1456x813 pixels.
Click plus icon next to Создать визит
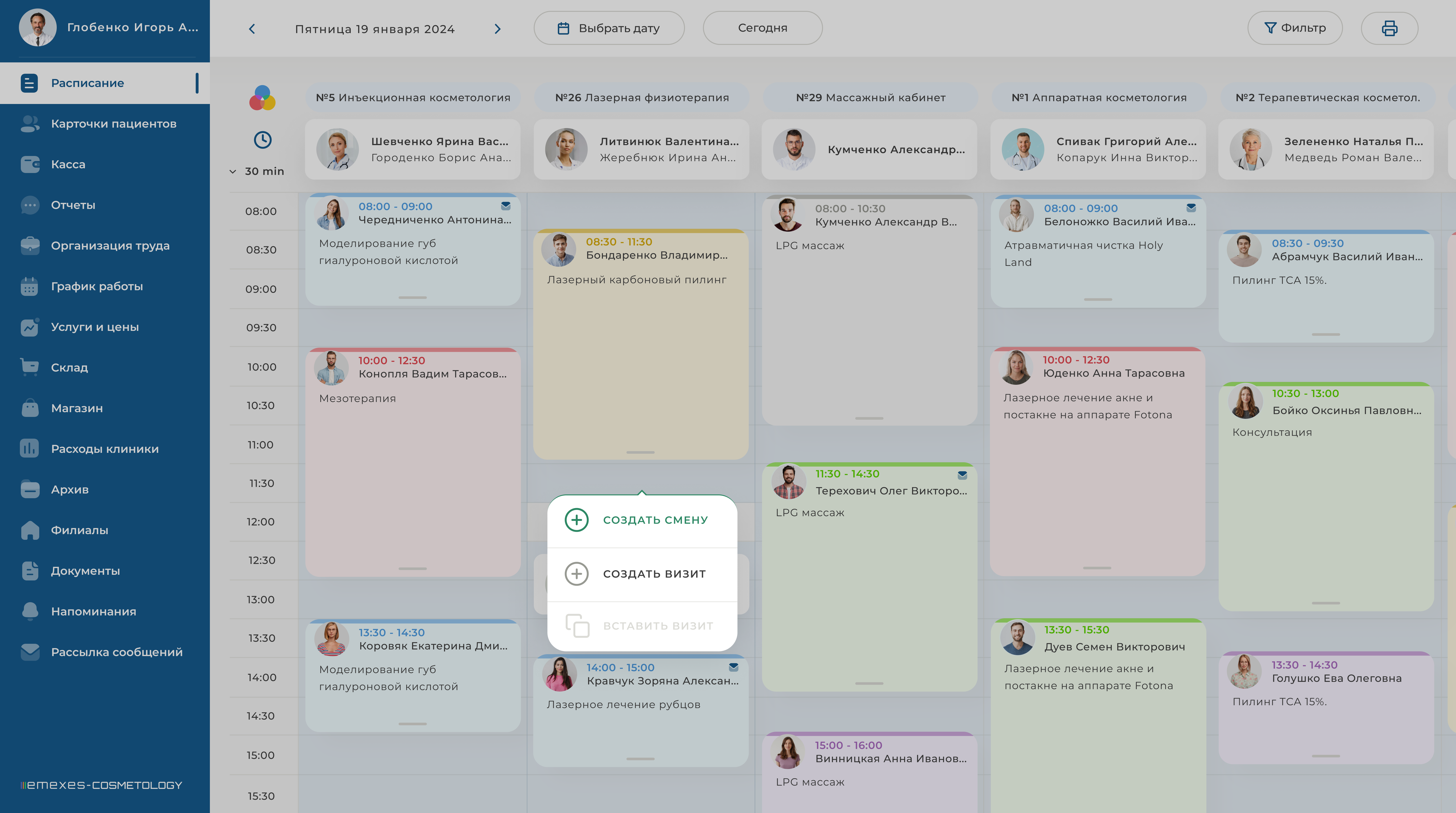(576, 574)
